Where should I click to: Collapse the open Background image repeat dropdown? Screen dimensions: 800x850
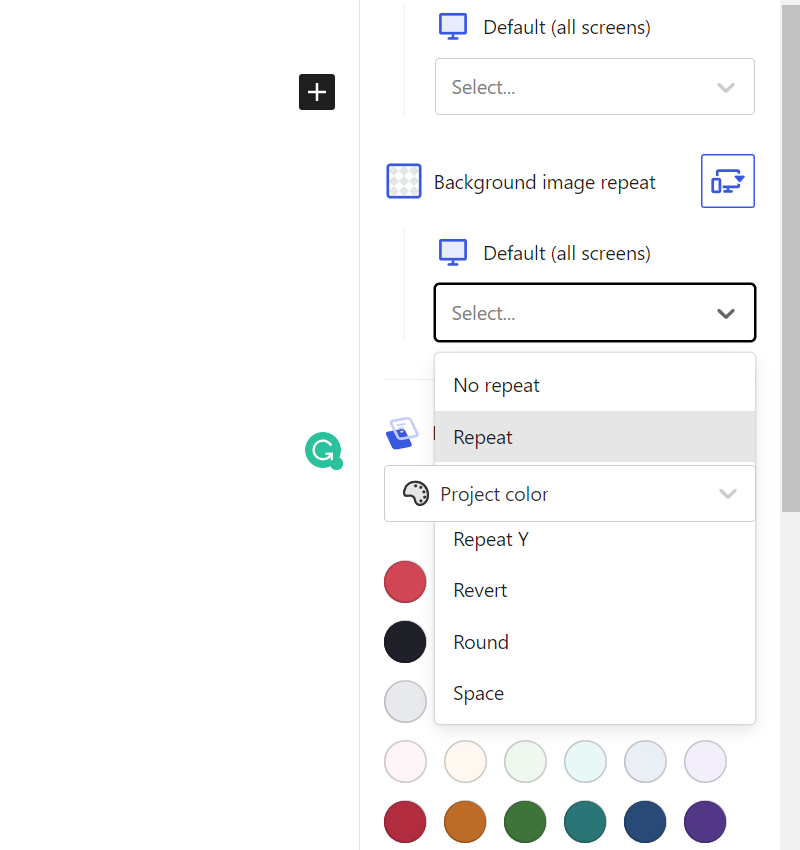tap(725, 313)
